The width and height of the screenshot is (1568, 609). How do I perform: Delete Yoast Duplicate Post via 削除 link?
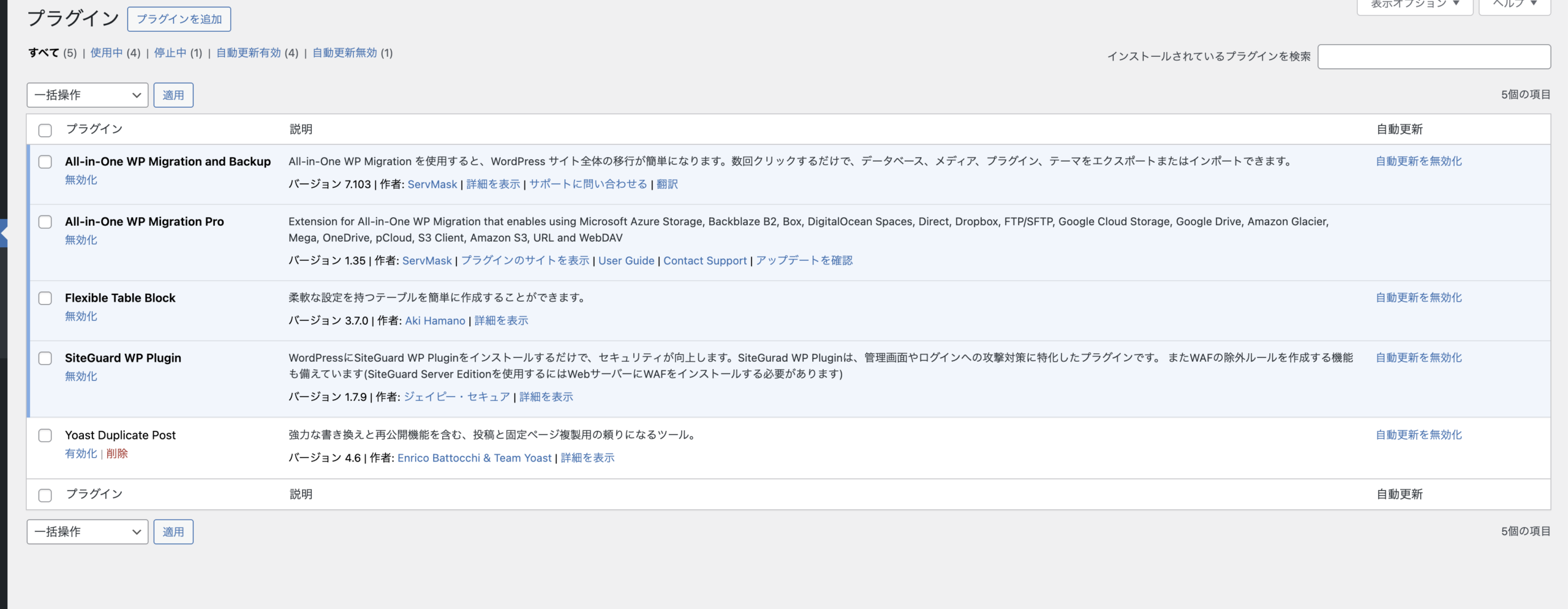pos(117,454)
